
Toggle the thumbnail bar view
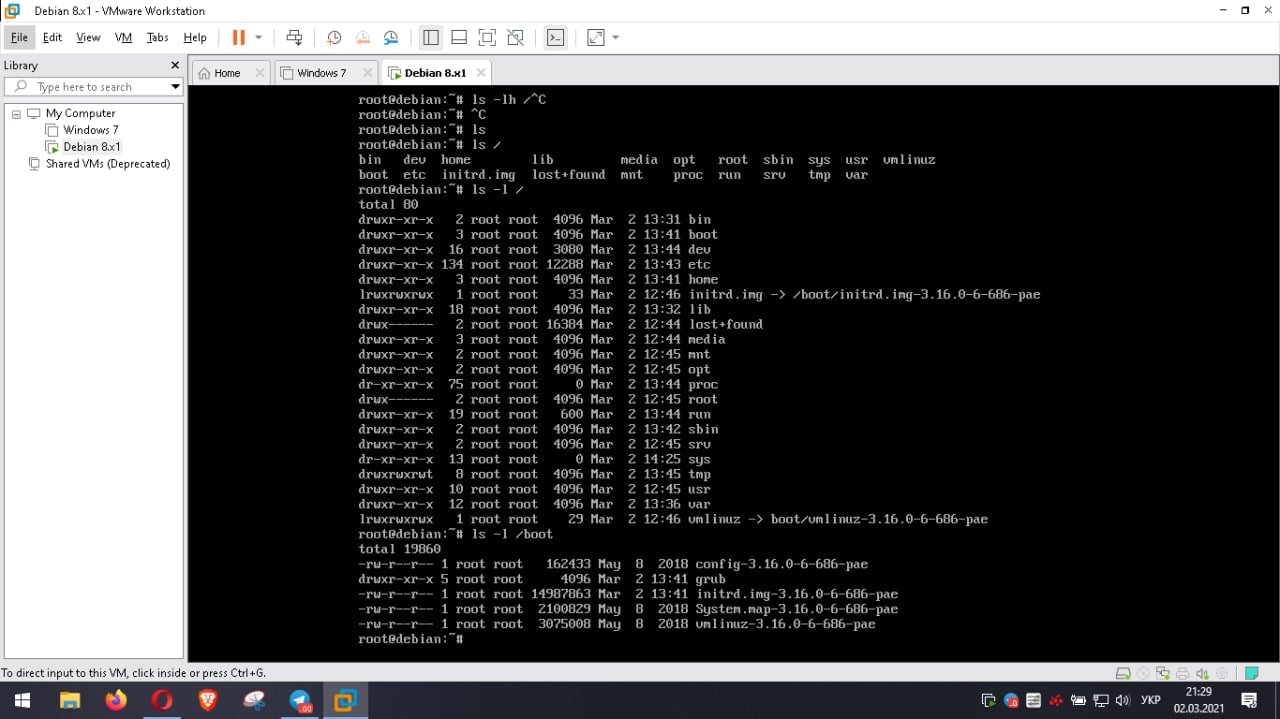pyautogui.click(x=459, y=37)
